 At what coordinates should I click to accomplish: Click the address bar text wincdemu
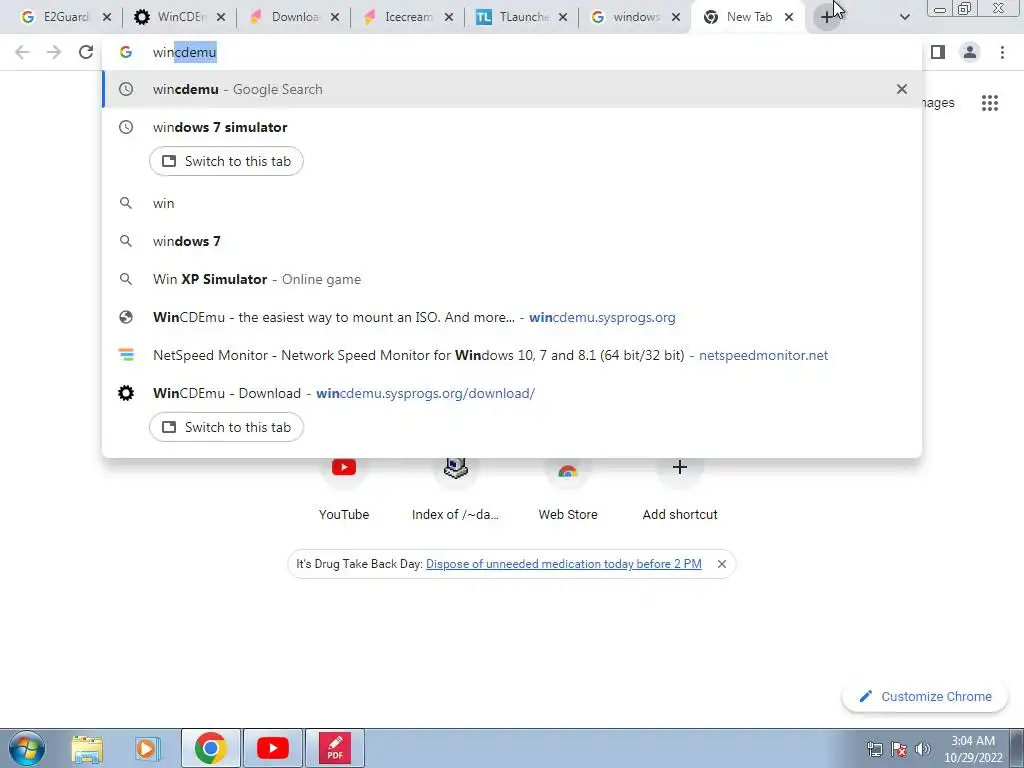(185, 52)
